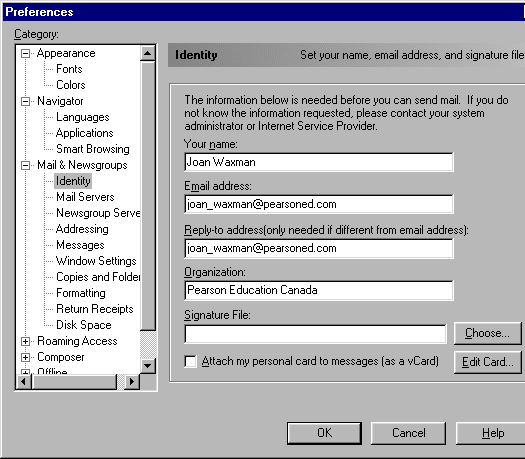The width and height of the screenshot is (525, 459).
Task: Collapse the Mail & Newsgroups category
Action: point(25,165)
